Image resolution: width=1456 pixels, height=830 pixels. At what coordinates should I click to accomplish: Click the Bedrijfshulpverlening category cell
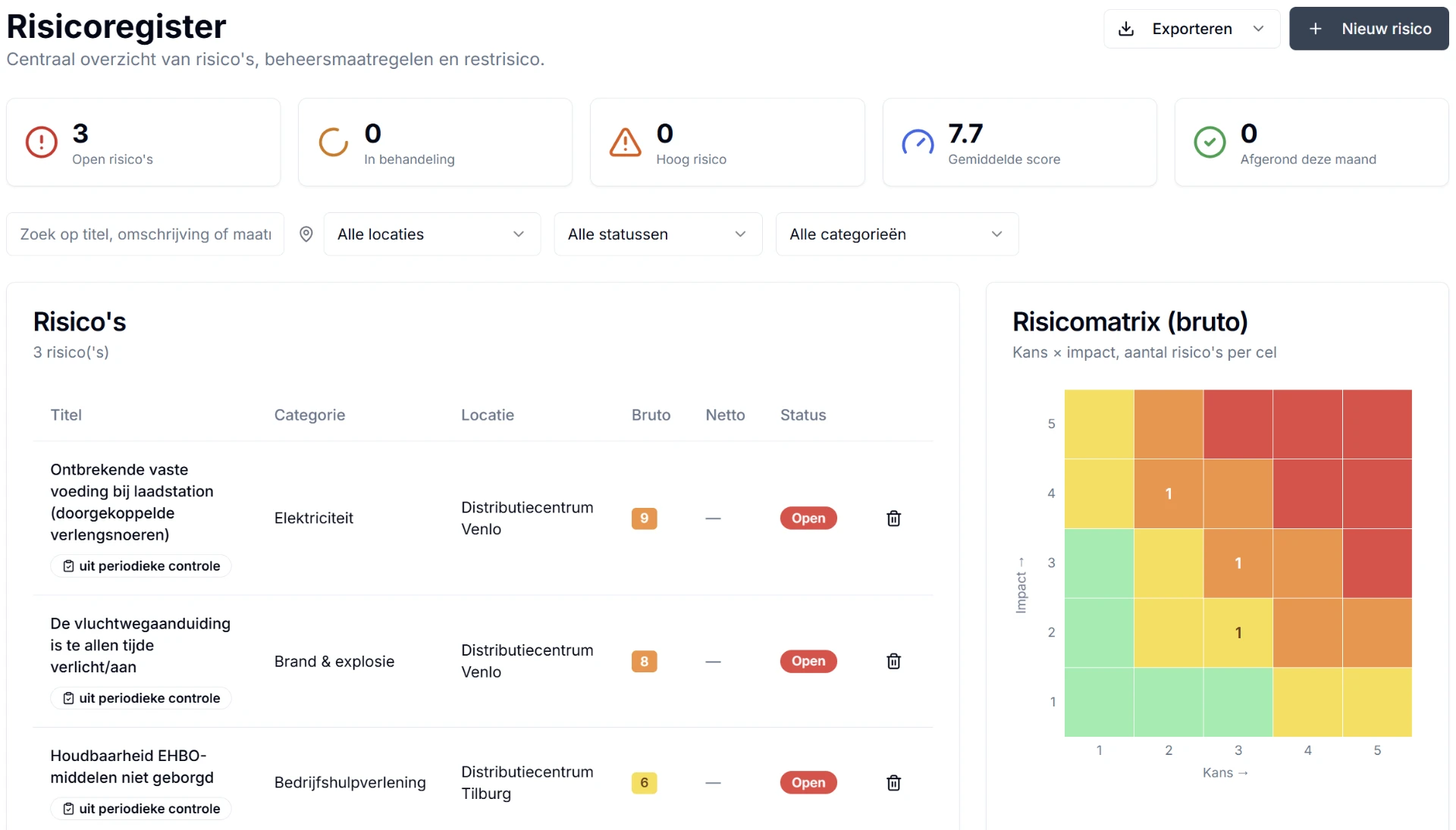pos(350,782)
